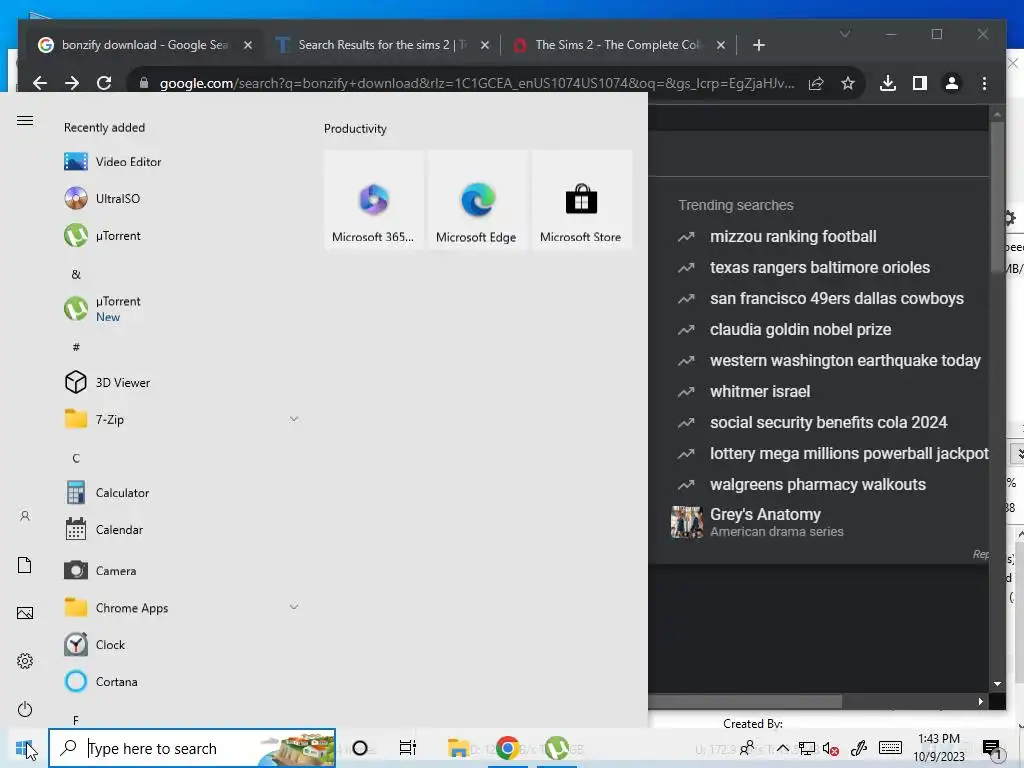
Task: Share this page from the address bar
Action: click(x=816, y=84)
